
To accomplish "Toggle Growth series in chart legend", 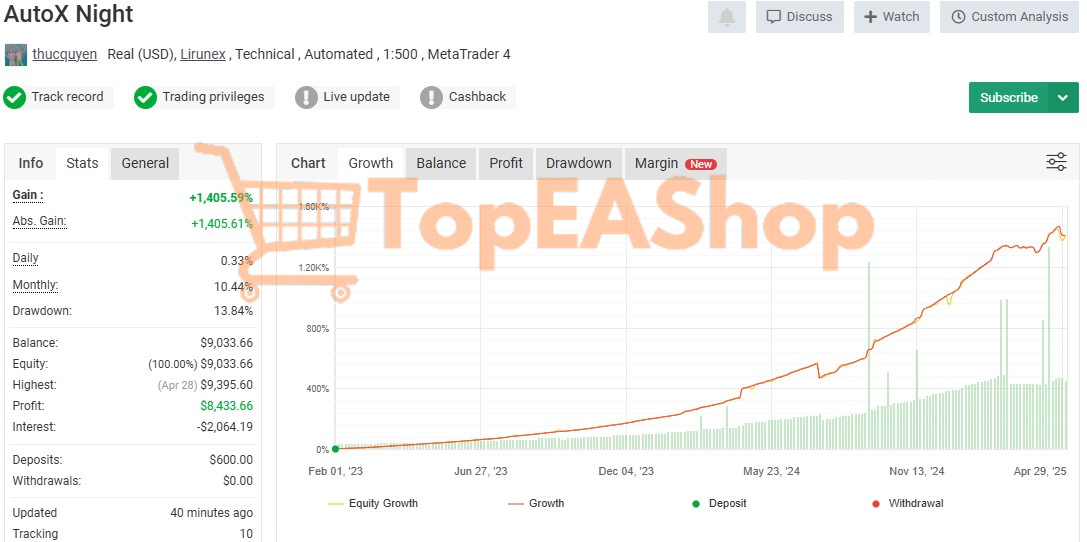I will click(536, 503).
